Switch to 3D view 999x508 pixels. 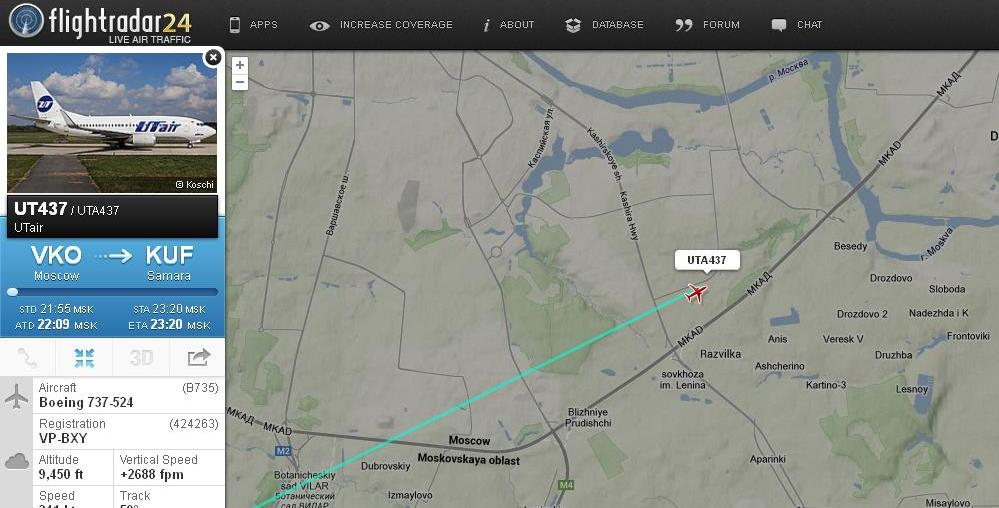[141, 358]
